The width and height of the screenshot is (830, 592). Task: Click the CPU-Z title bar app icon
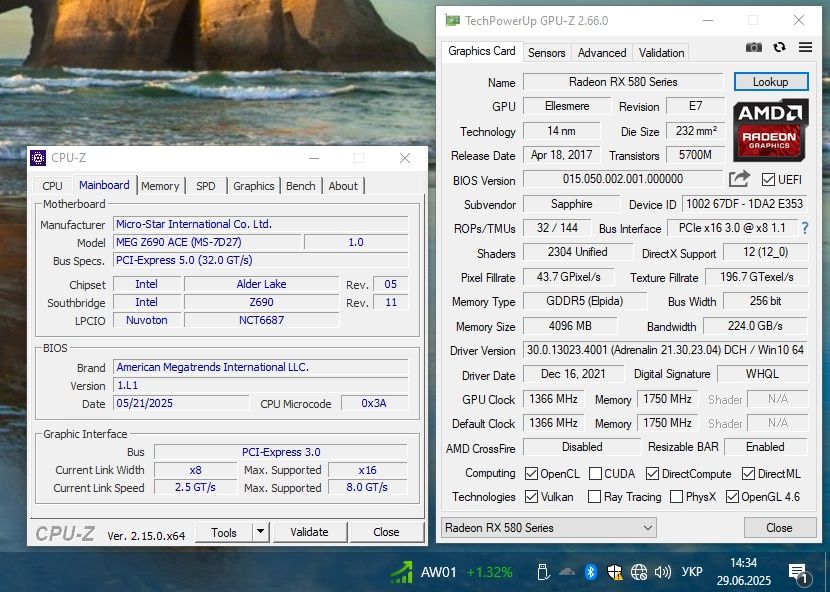coord(38,158)
